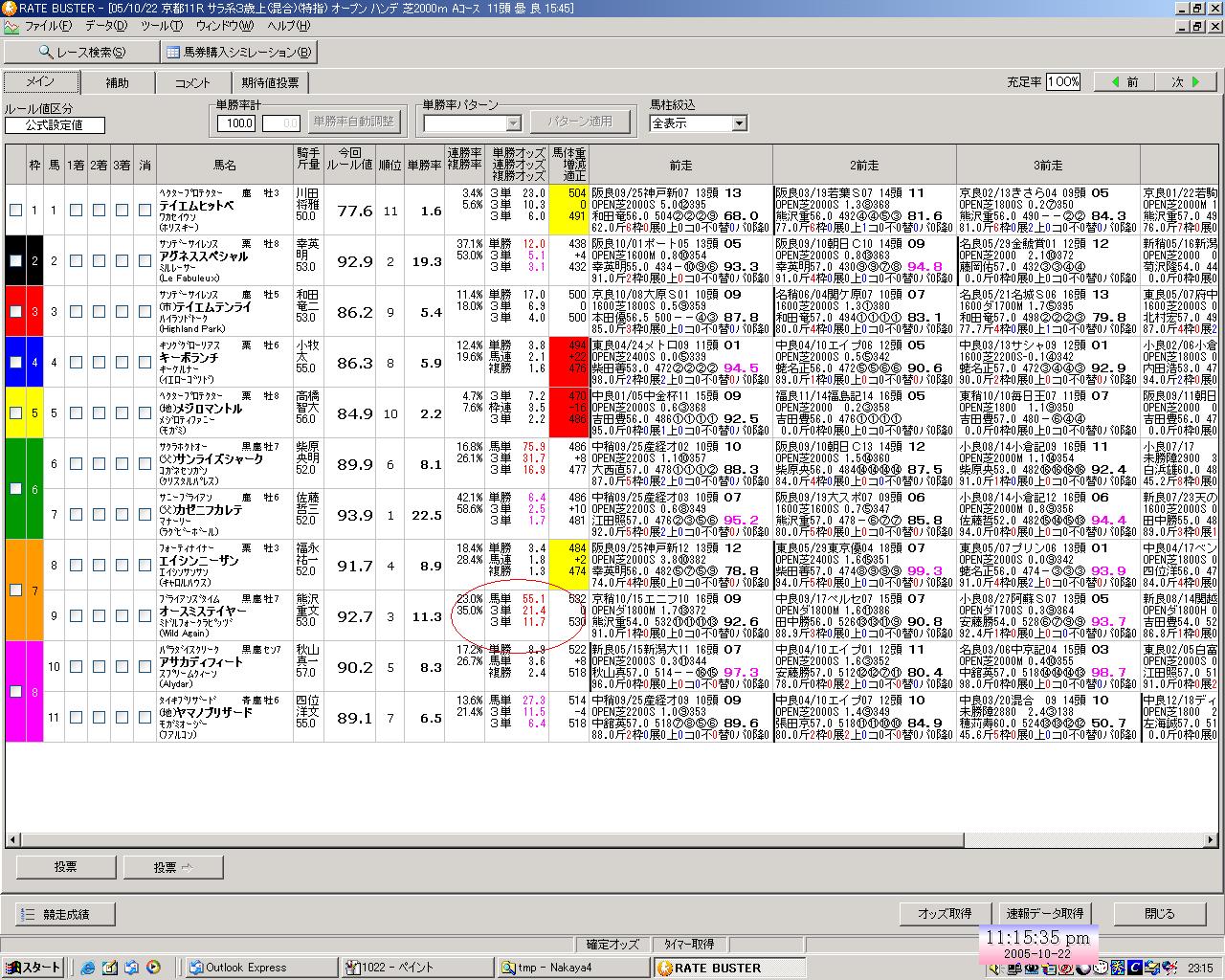Check 消 for horse 9 オースミステイヤー

pos(145,616)
